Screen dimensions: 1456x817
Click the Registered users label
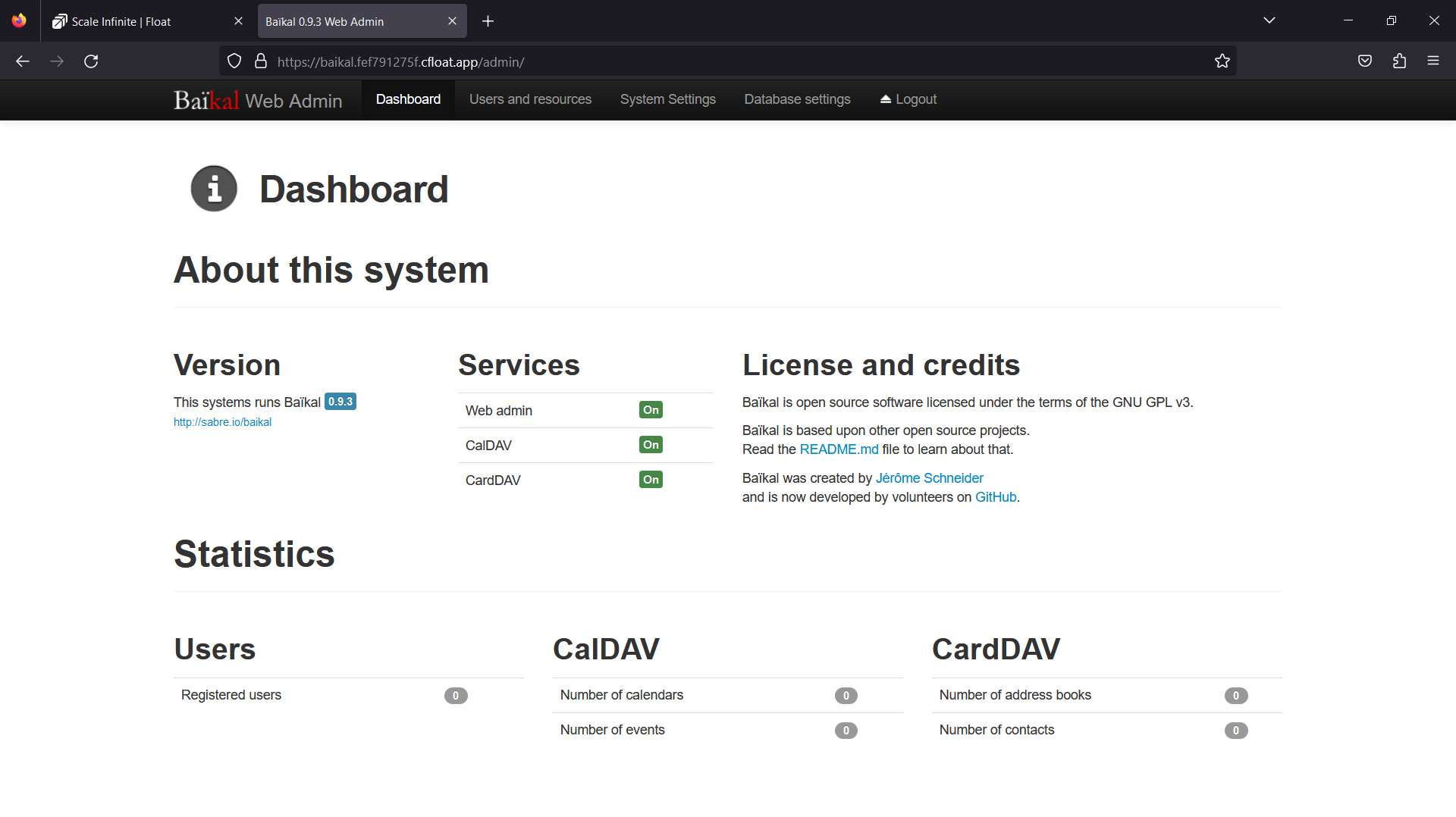(231, 695)
